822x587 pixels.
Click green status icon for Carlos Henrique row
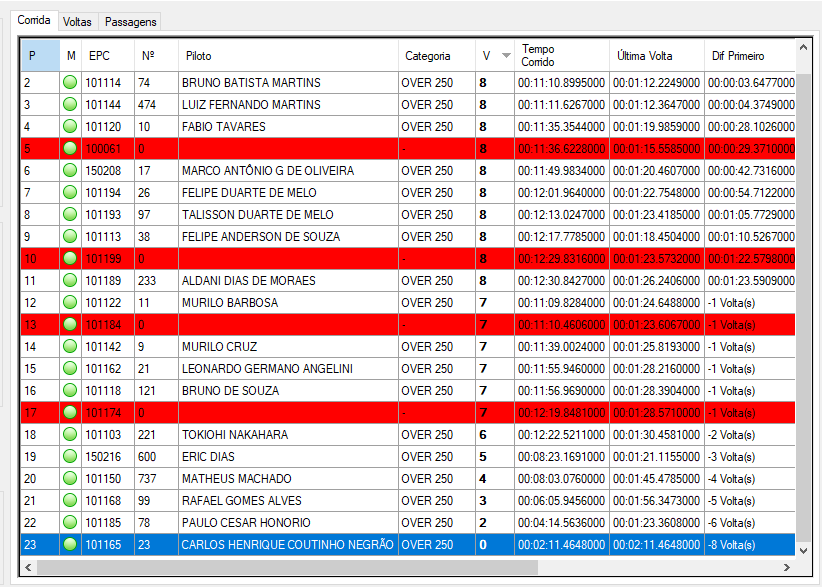click(x=69, y=545)
